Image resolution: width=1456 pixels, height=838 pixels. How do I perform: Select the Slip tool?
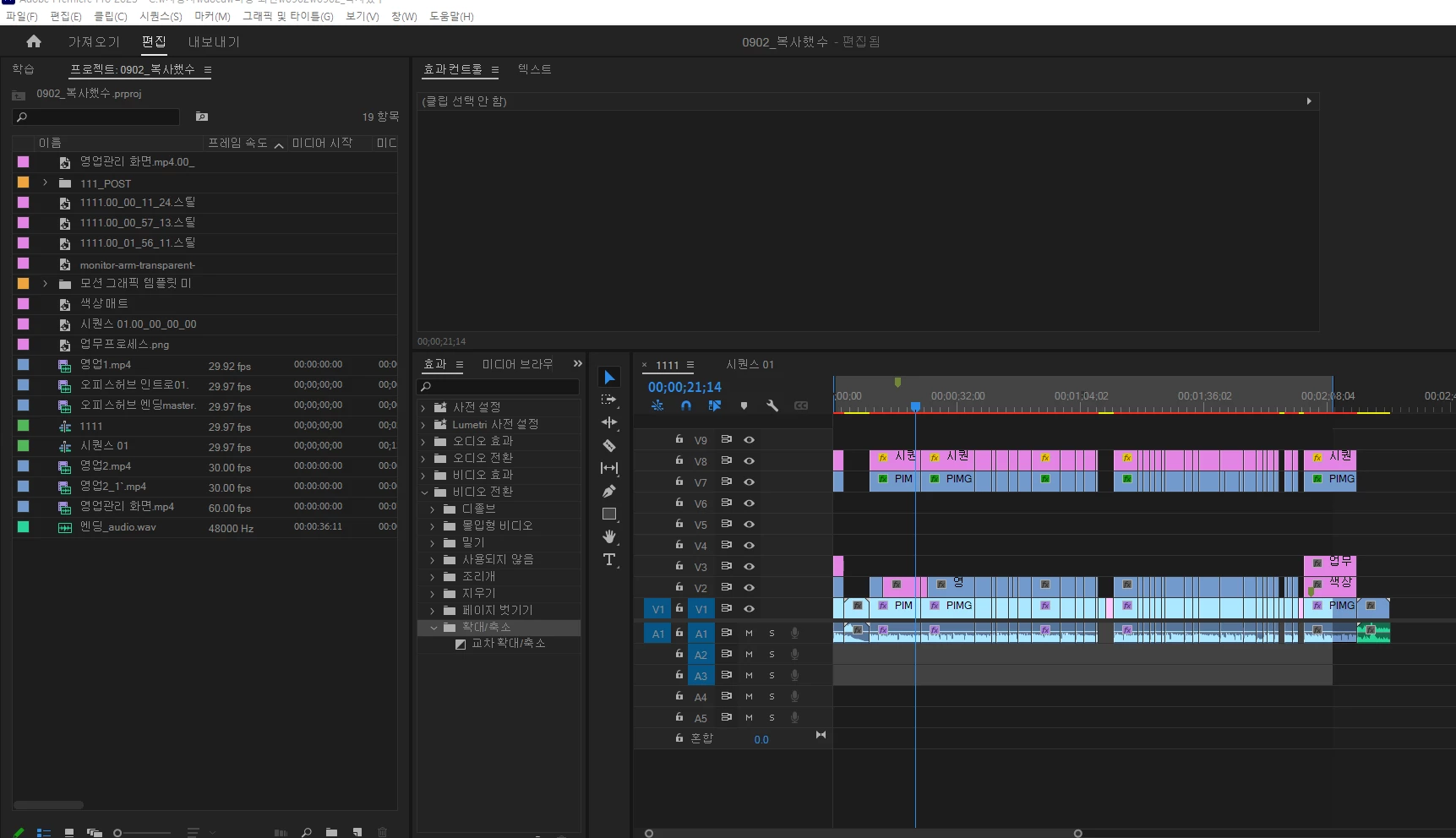point(609,468)
